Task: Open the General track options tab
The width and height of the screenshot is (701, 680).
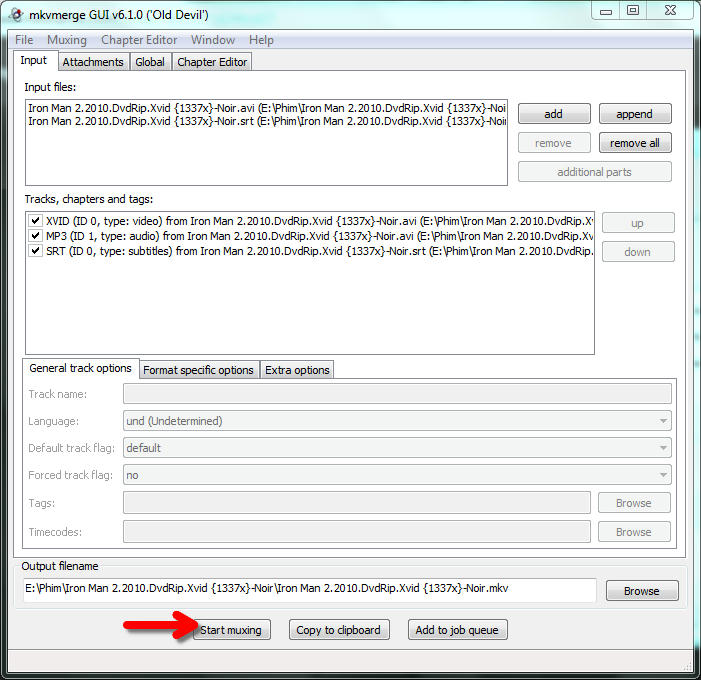Action: coord(80,368)
